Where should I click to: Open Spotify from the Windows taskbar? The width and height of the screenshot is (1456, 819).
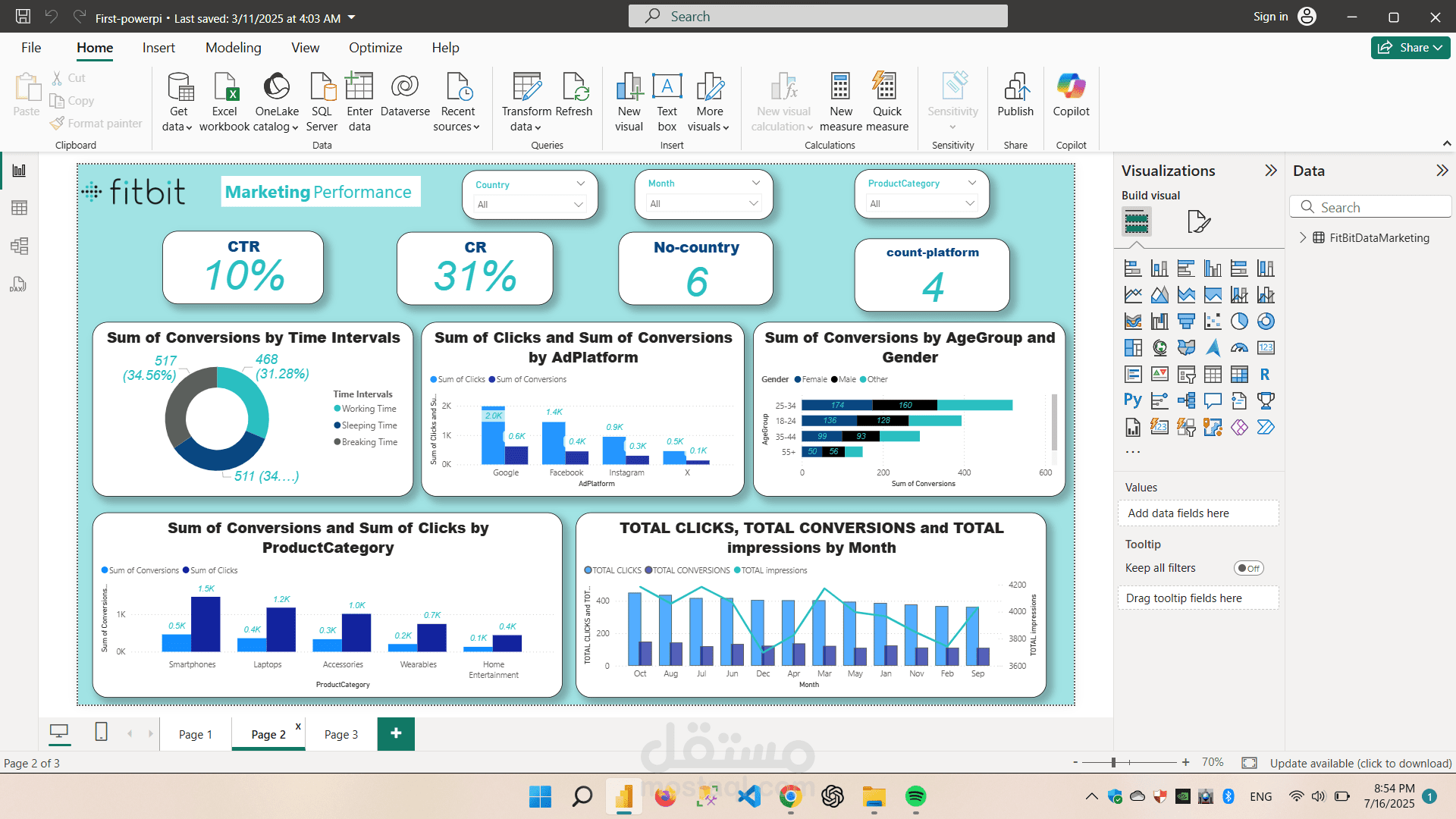[x=915, y=796]
